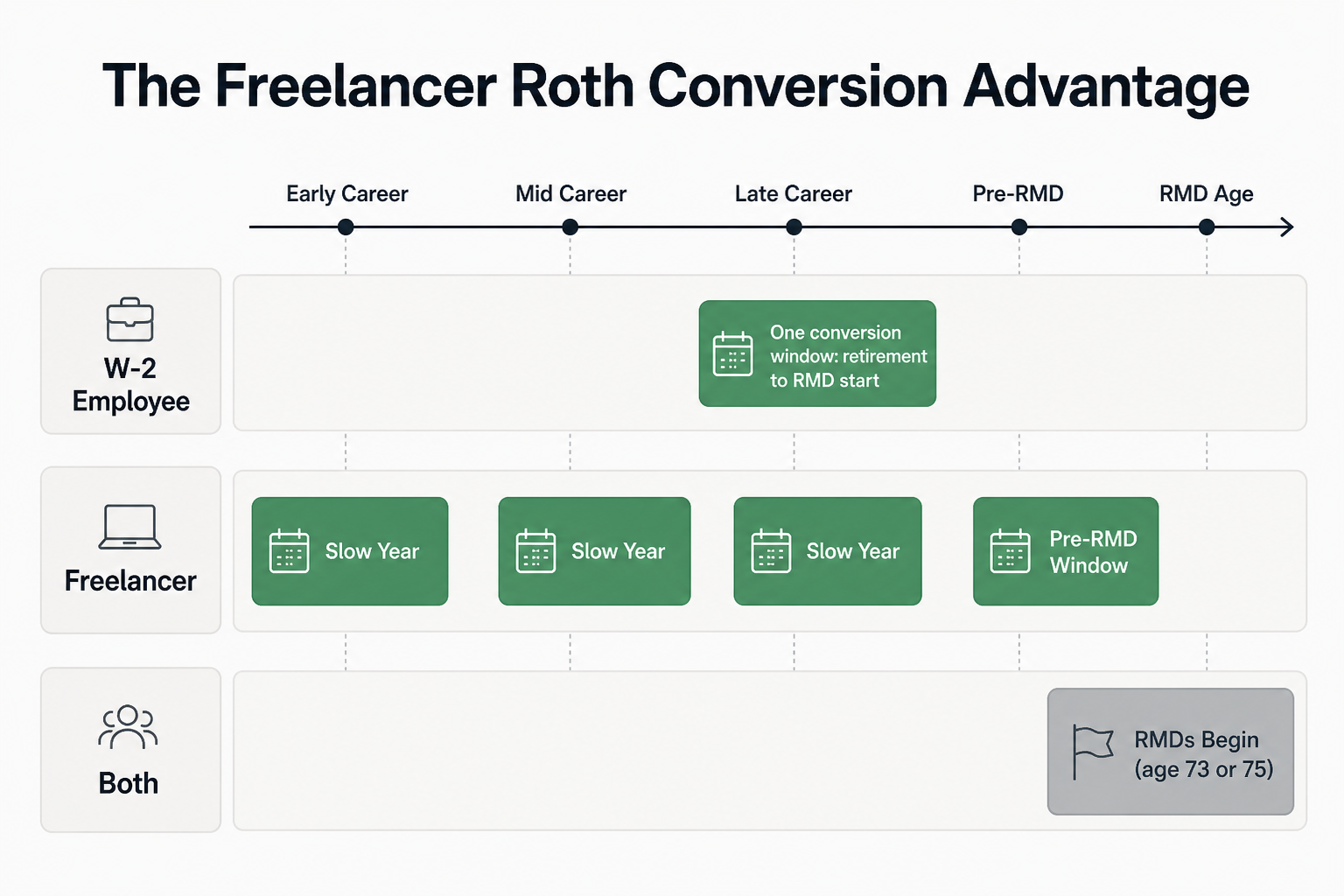Screen dimensions: 1344x896
Task: Select the calendar icon in the Early Career Slow Year card
Action: [289, 551]
